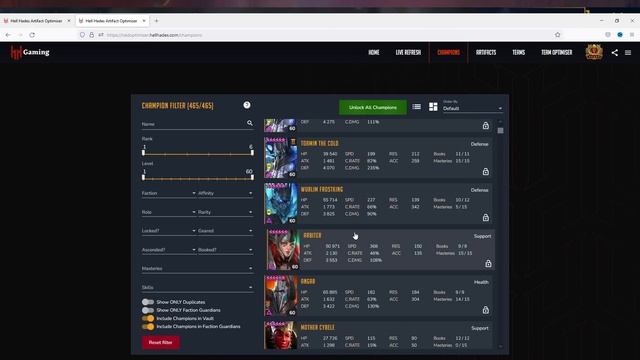Open the Skills dropdown

click(197, 287)
